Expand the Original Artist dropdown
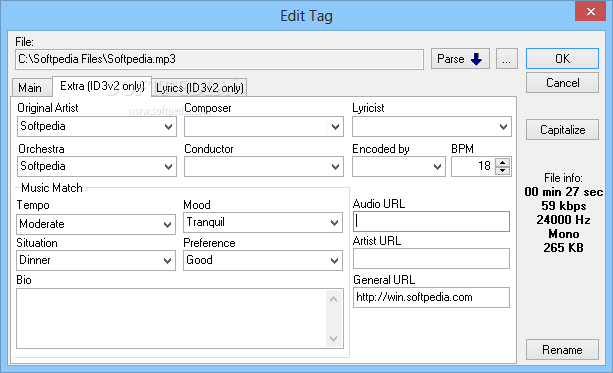 click(x=168, y=127)
